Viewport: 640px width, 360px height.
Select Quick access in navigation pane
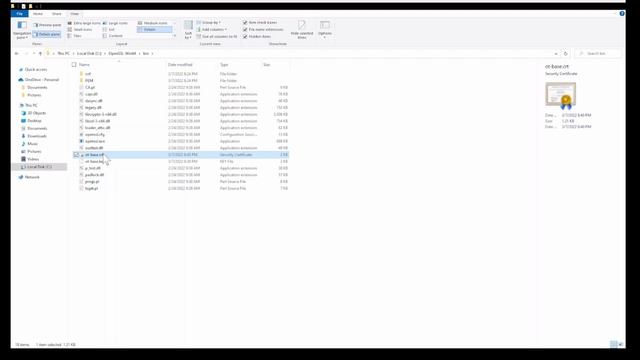(33, 70)
